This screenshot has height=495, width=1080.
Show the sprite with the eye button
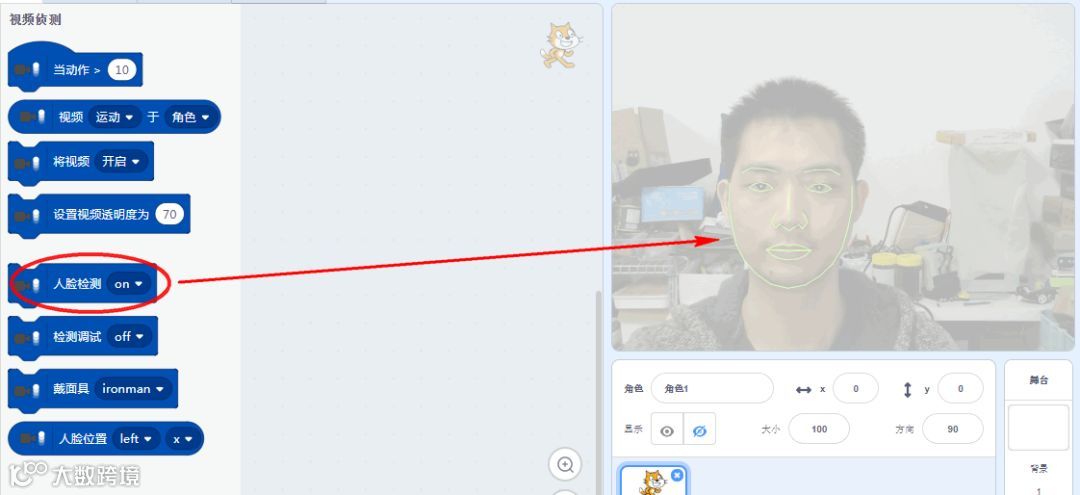pos(667,431)
